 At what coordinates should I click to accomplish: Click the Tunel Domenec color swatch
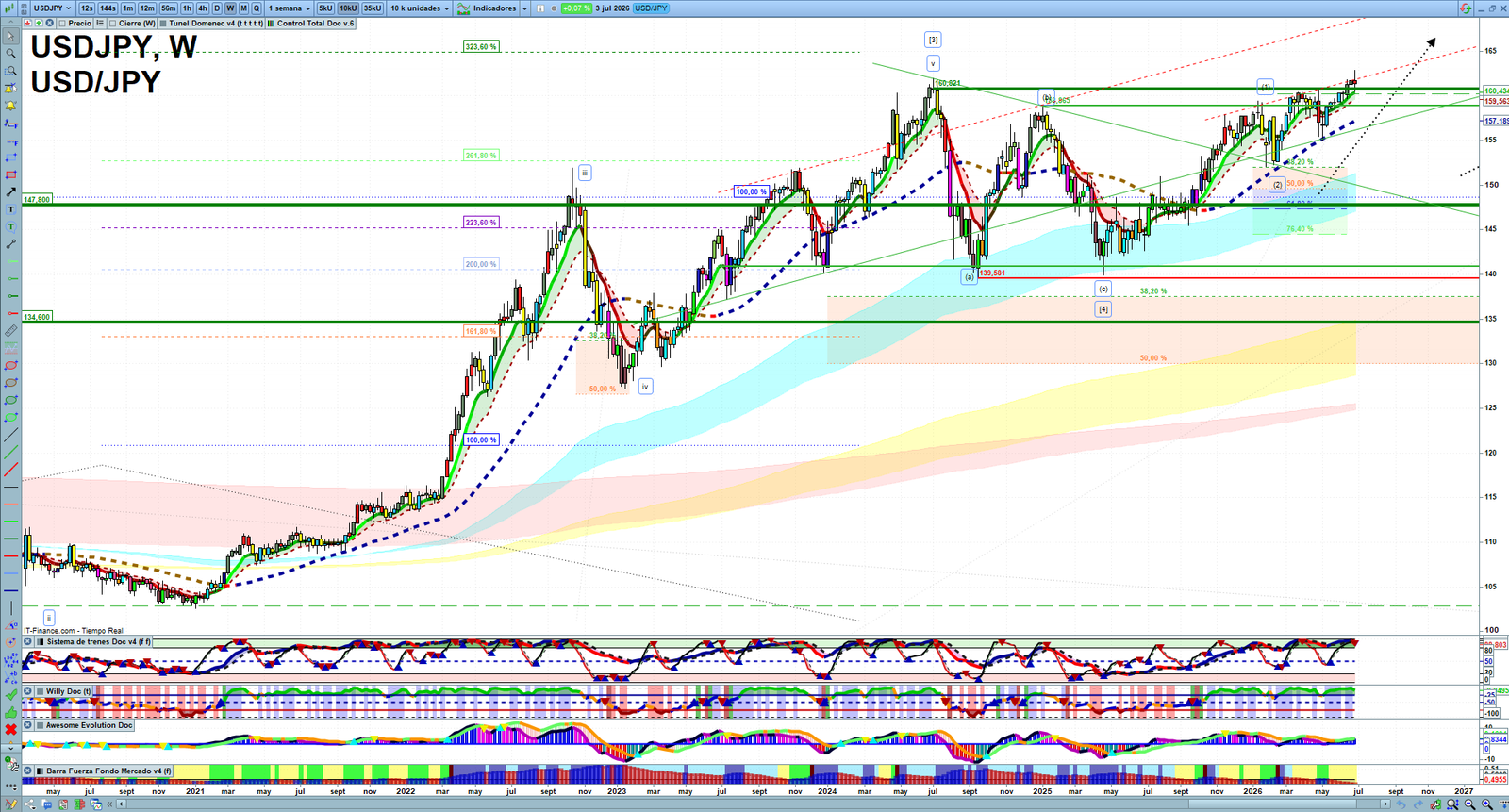point(163,23)
